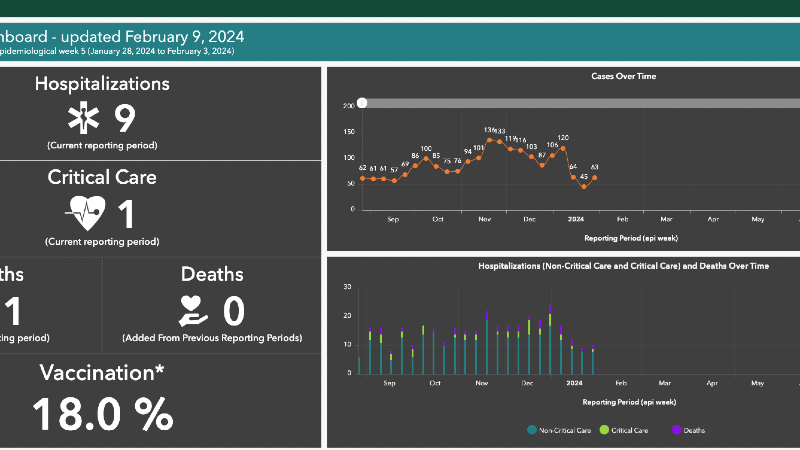Viewport: 800px width, 450px height.
Task: Click the Deaths hand-holding-heart icon
Action: click(x=193, y=311)
